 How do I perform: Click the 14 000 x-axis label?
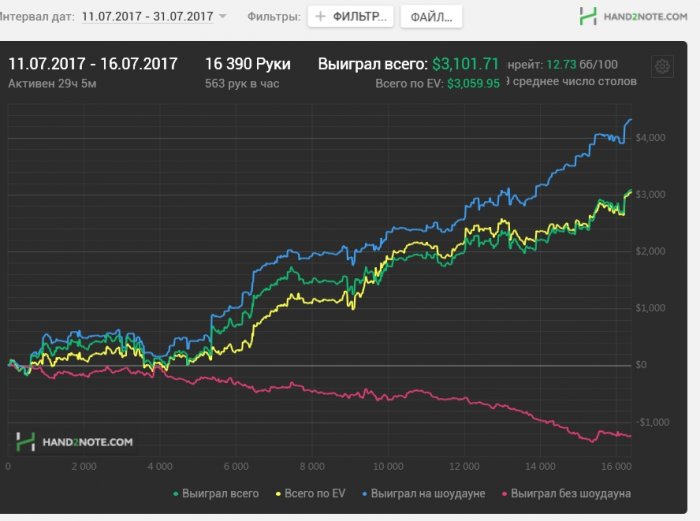coord(540,467)
